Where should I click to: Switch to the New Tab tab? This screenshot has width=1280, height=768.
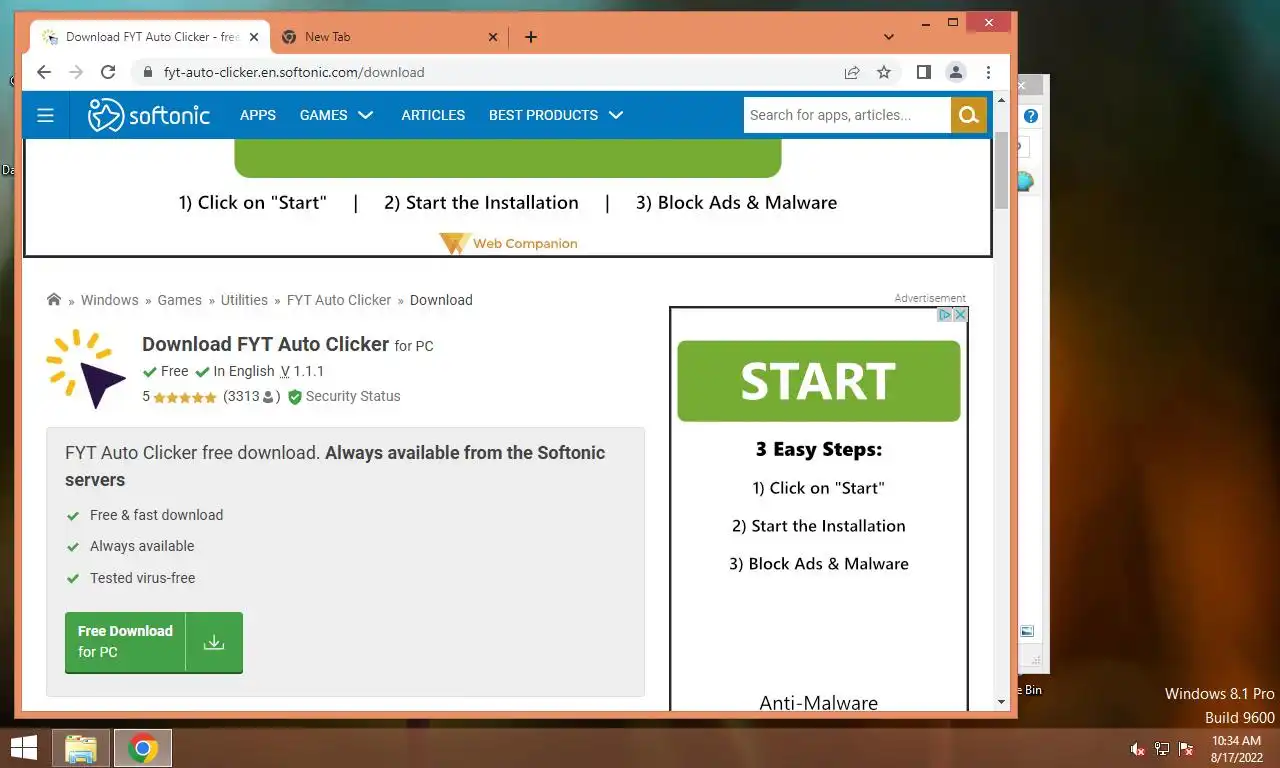[388, 37]
